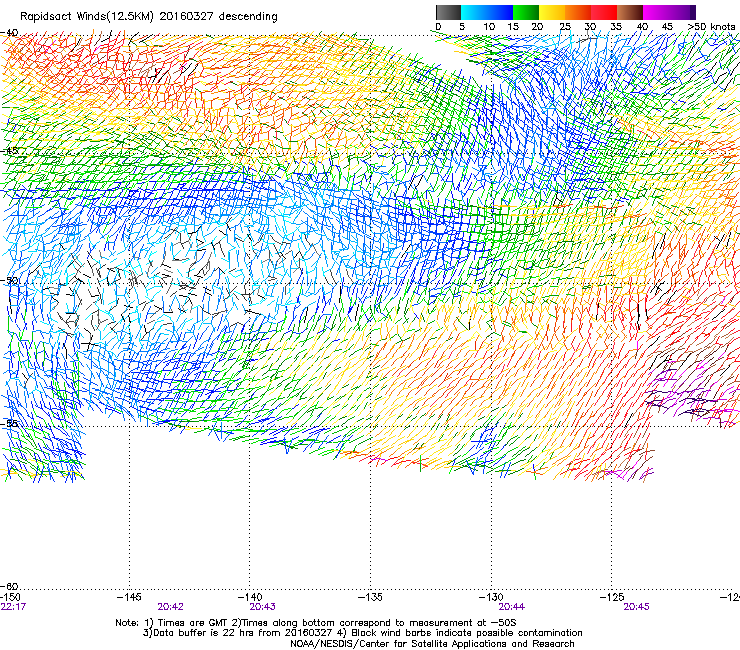Click the legend tick label '10'

[489, 27]
